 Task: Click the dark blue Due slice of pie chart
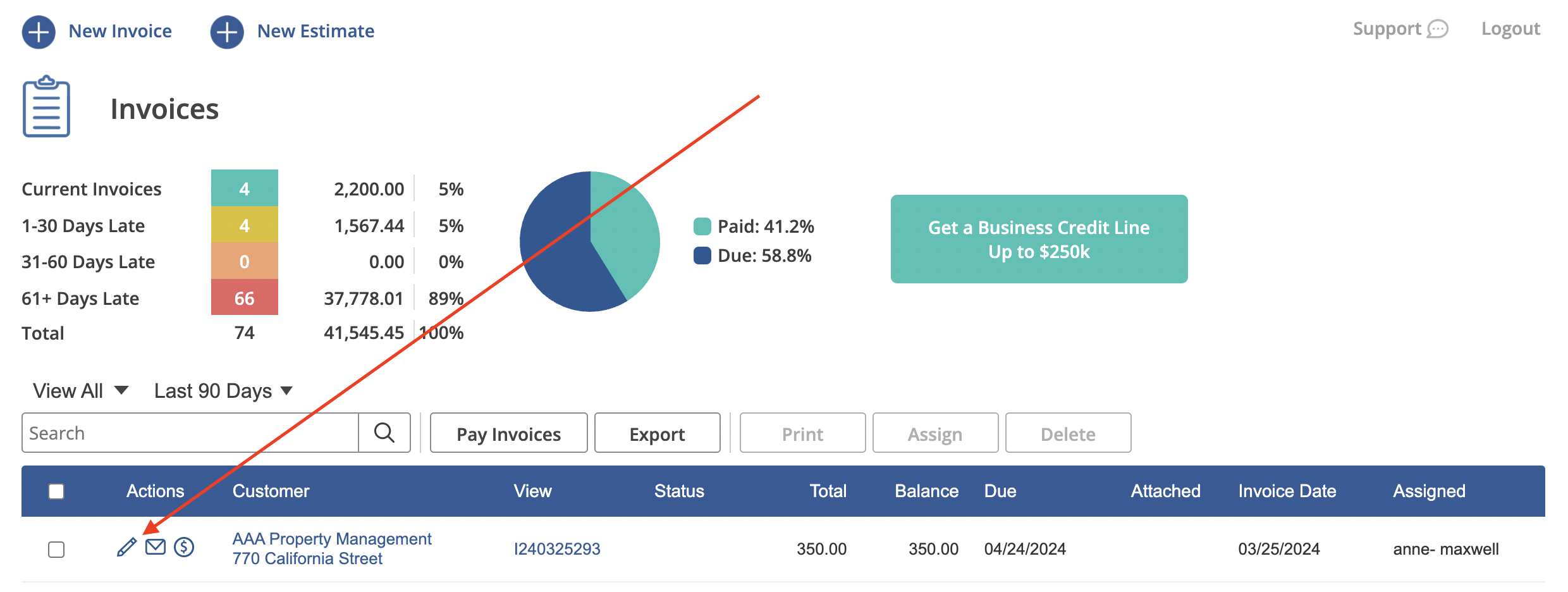[556, 253]
